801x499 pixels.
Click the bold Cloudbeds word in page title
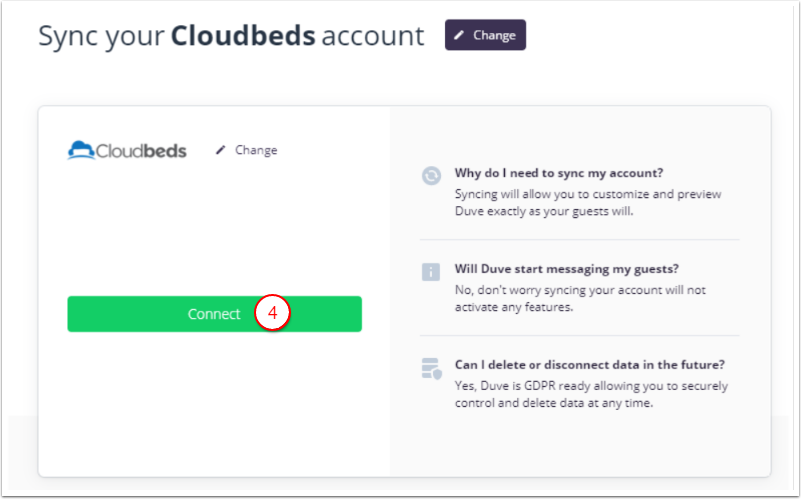coord(242,36)
